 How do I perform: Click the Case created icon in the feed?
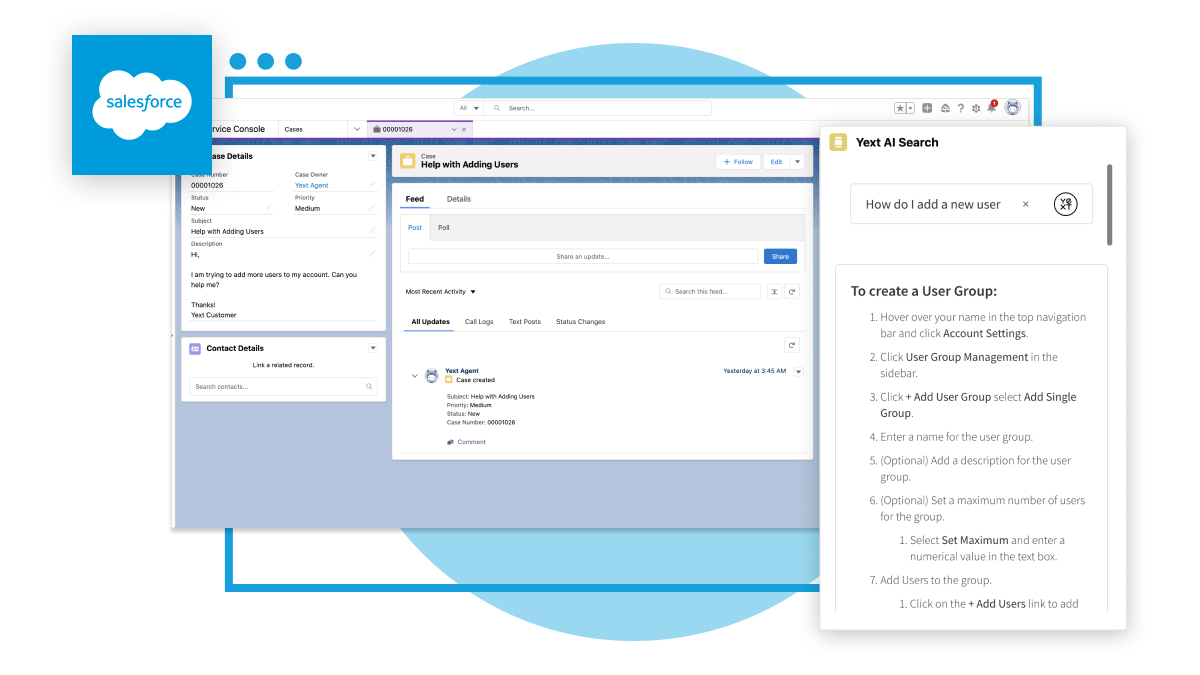449,380
